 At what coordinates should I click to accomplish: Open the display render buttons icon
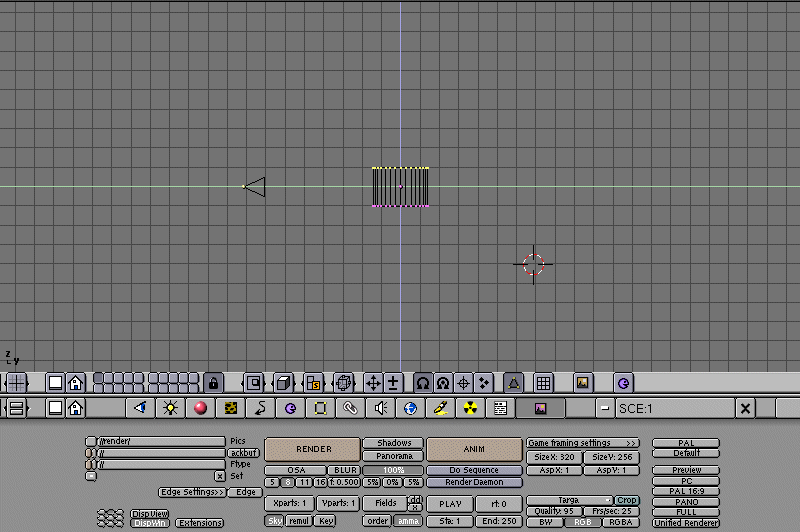pos(540,408)
